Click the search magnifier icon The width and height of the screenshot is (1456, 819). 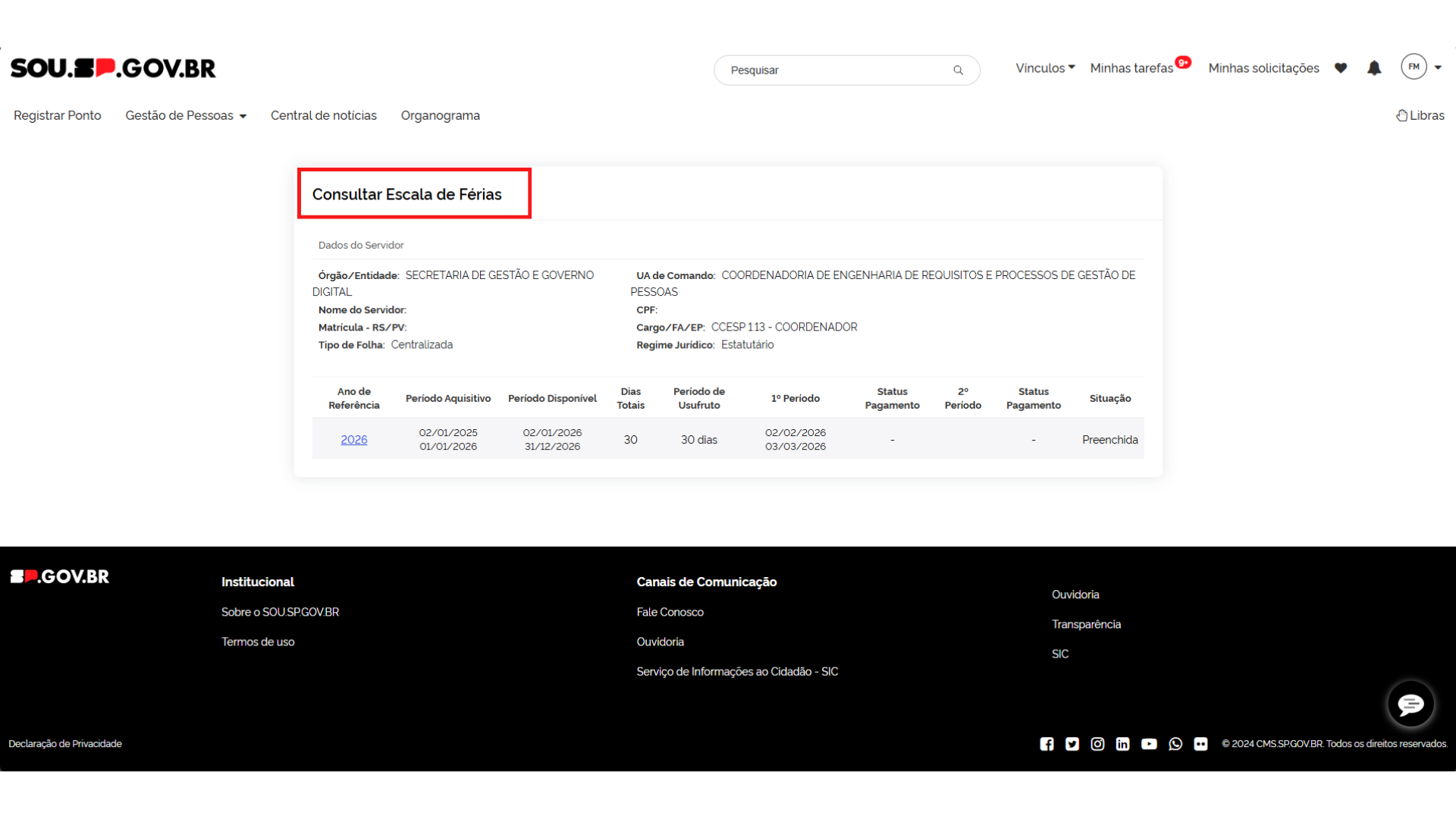[x=959, y=71]
